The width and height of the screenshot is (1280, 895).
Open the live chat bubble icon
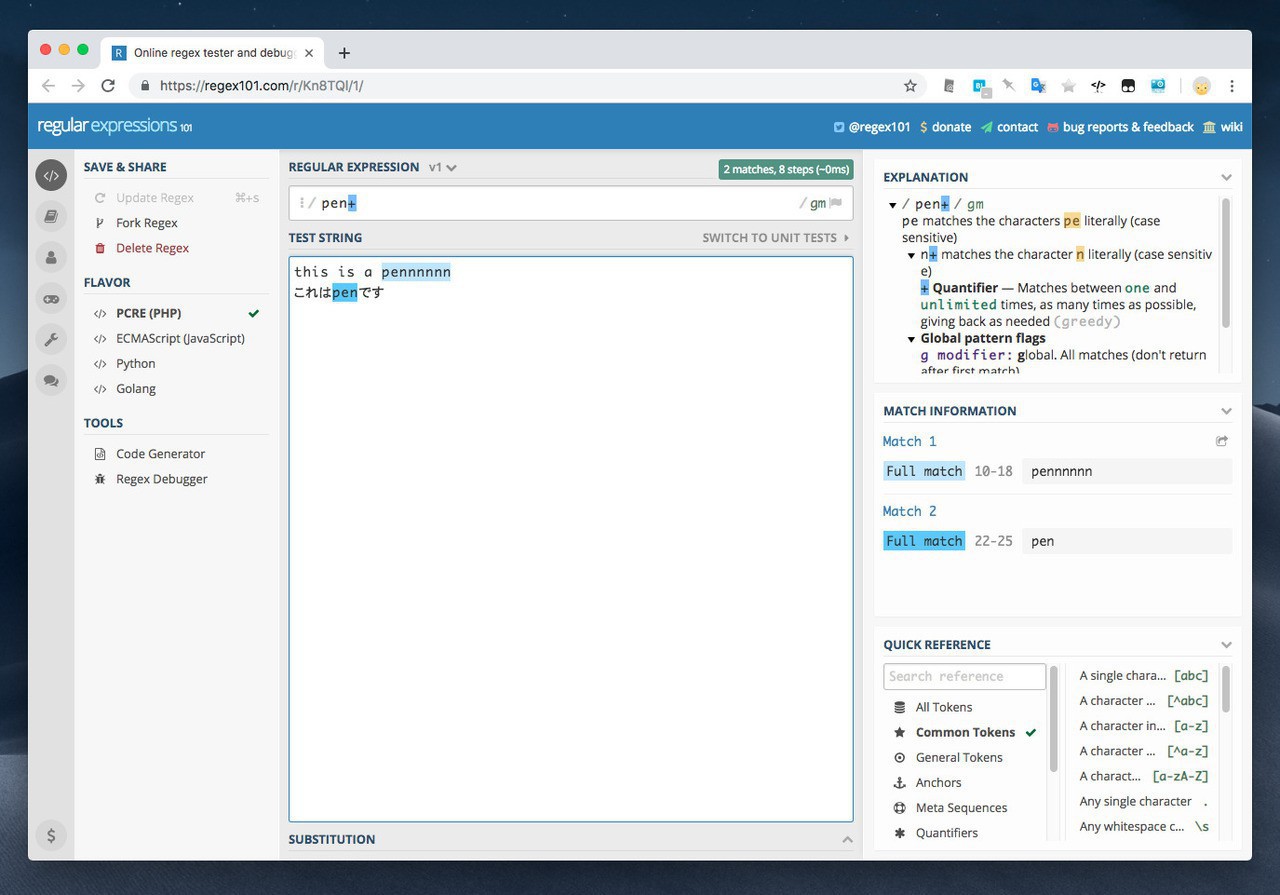coord(51,380)
